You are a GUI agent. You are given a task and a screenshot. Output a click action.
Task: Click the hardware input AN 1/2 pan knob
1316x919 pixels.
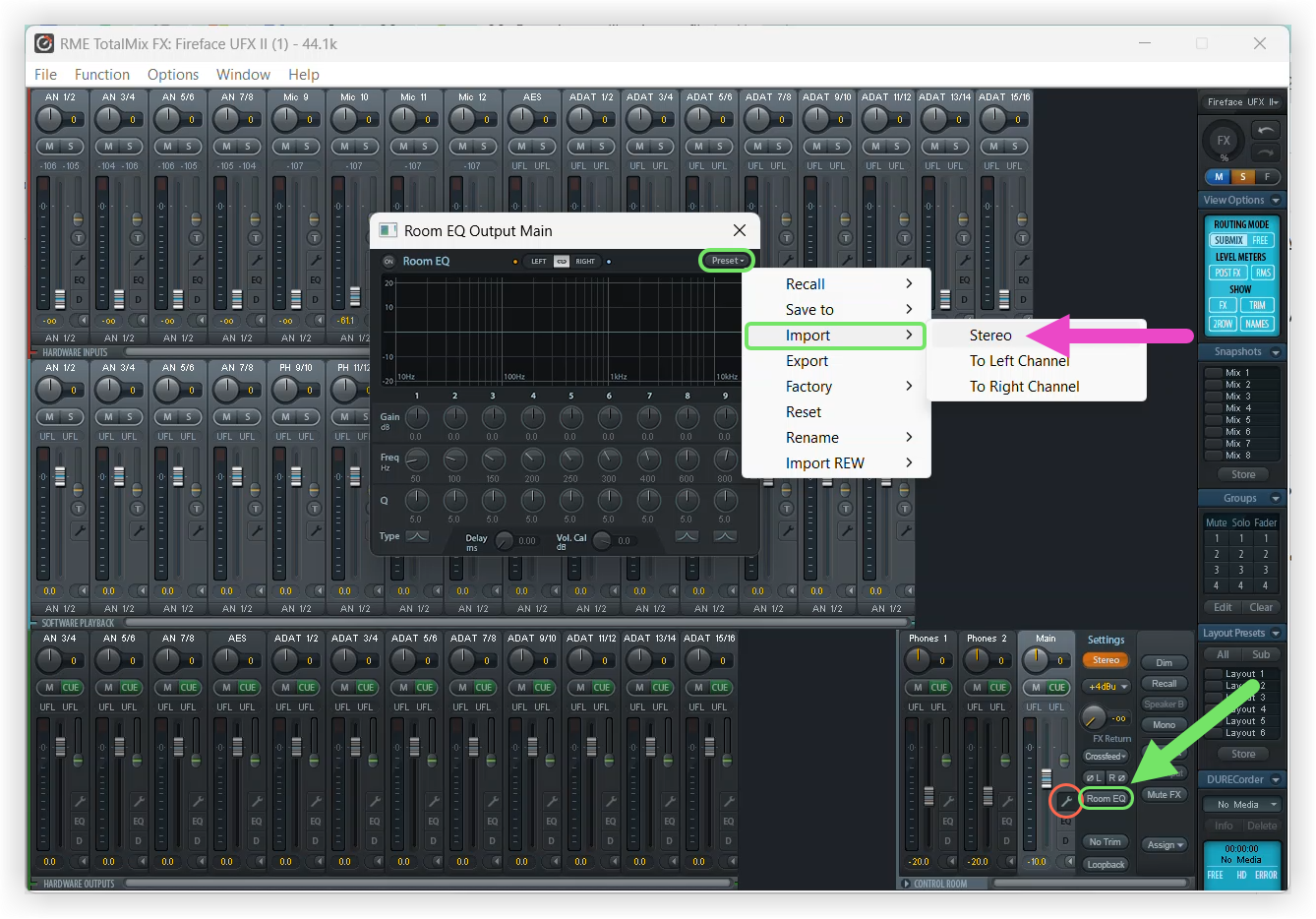point(48,118)
